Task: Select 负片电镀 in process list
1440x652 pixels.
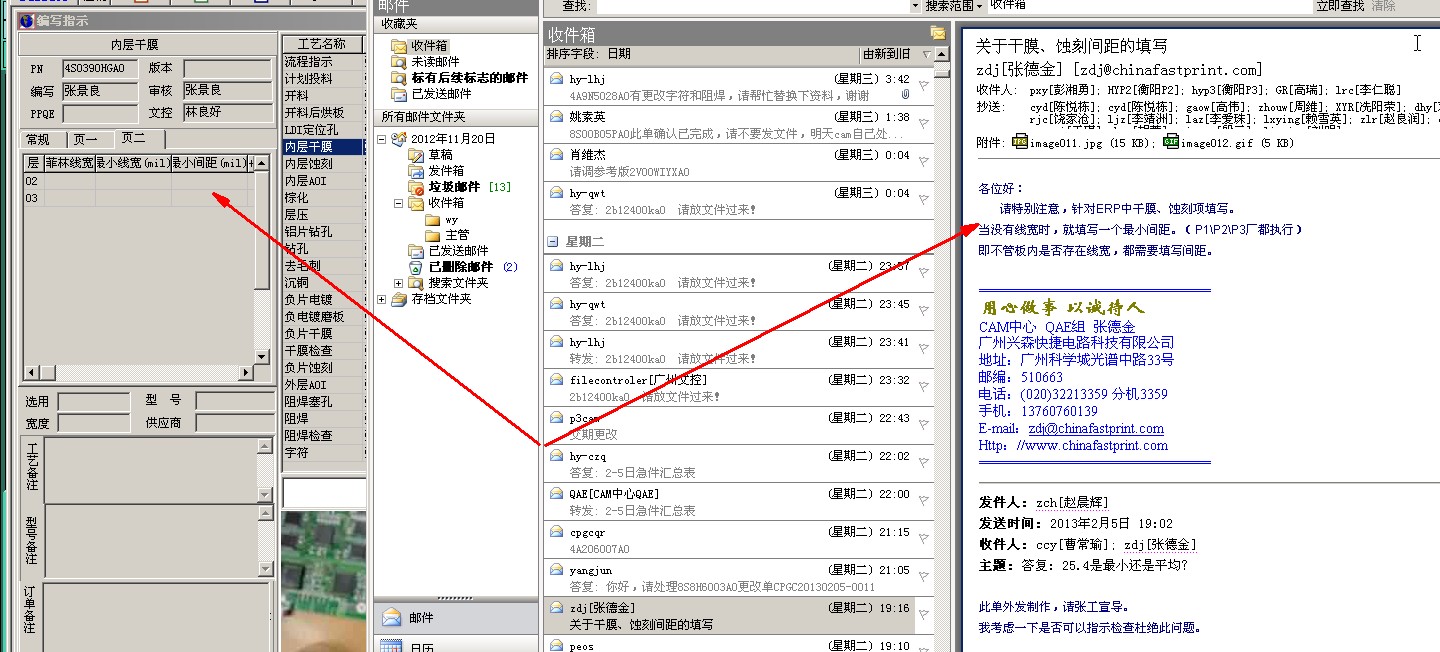Action: click(321, 299)
